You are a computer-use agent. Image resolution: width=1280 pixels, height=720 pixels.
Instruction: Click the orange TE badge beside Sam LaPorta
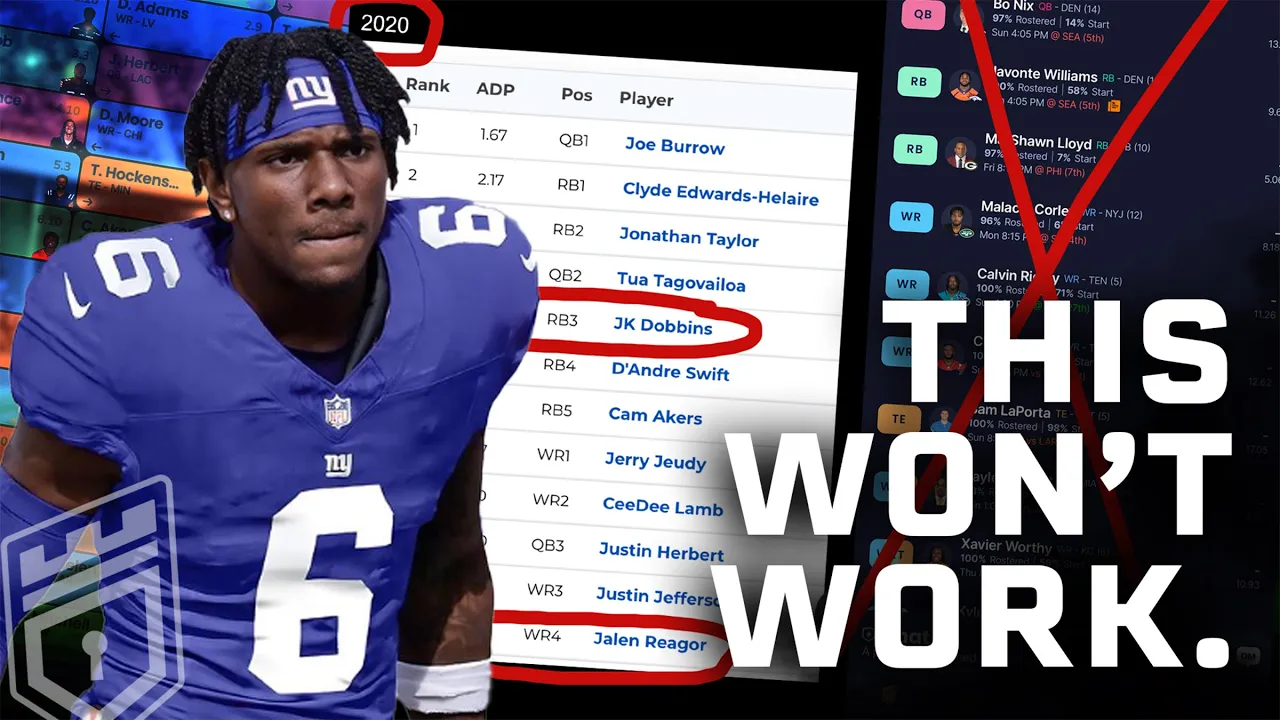click(899, 417)
